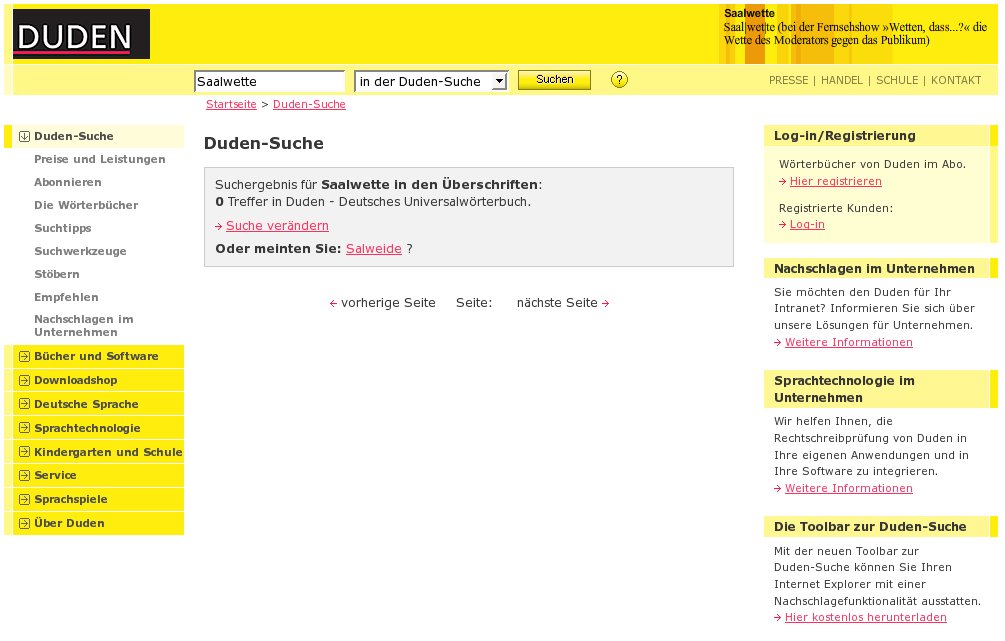Open the KONTAKT link in top navigation

[x=956, y=80]
